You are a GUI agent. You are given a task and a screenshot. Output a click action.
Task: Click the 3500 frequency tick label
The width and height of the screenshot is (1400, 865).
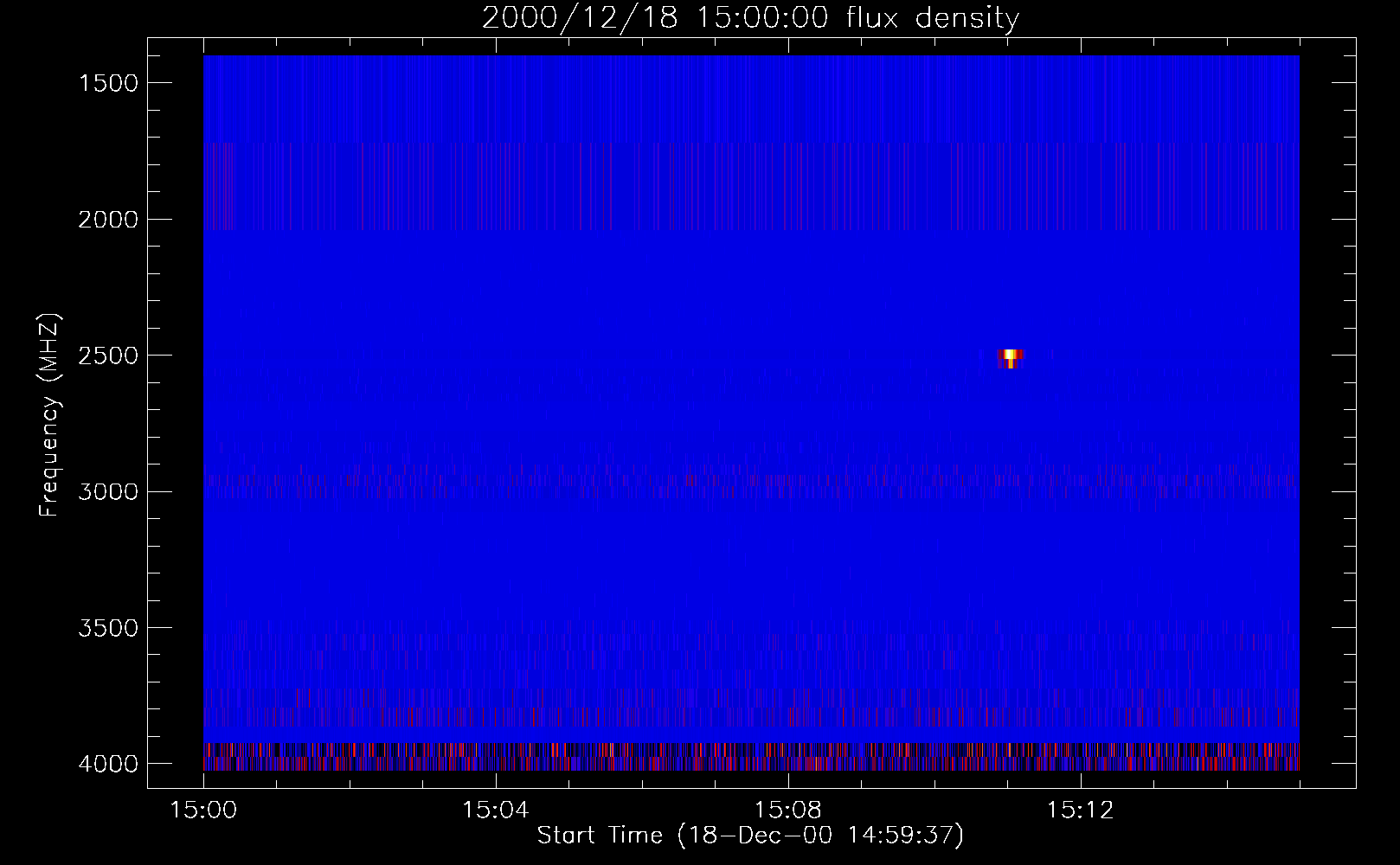[108, 628]
